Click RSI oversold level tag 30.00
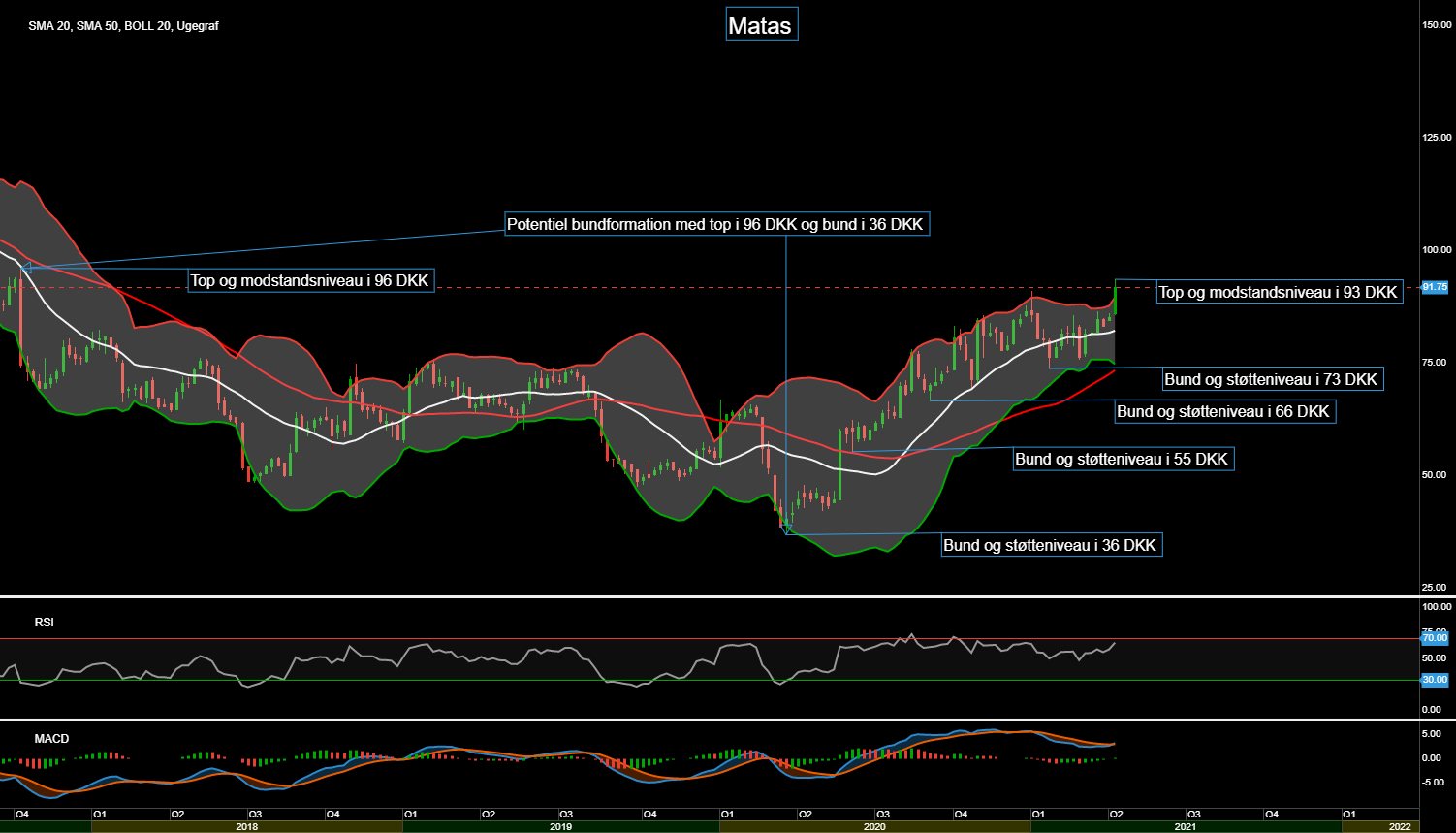This screenshot has height=833, width=1456. pyautogui.click(x=1434, y=680)
